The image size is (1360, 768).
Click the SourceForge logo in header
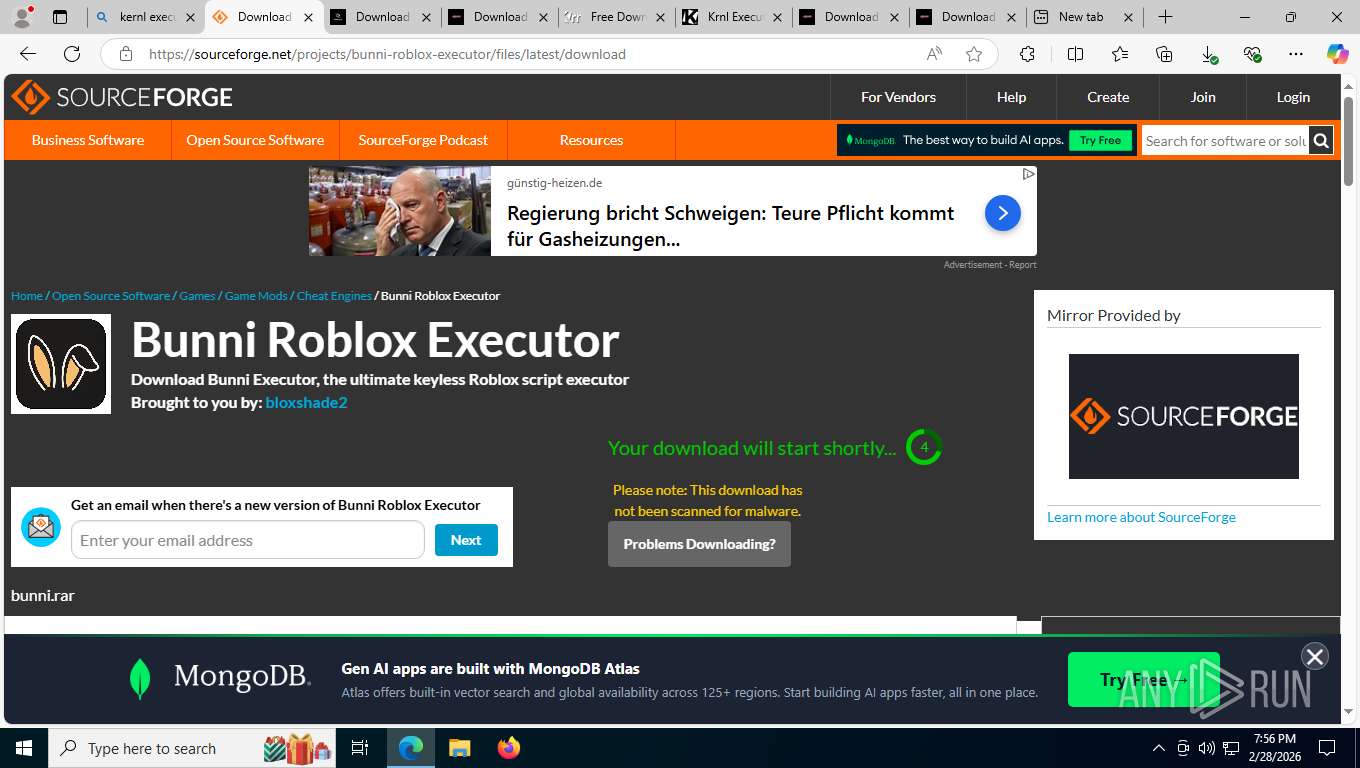coord(122,97)
